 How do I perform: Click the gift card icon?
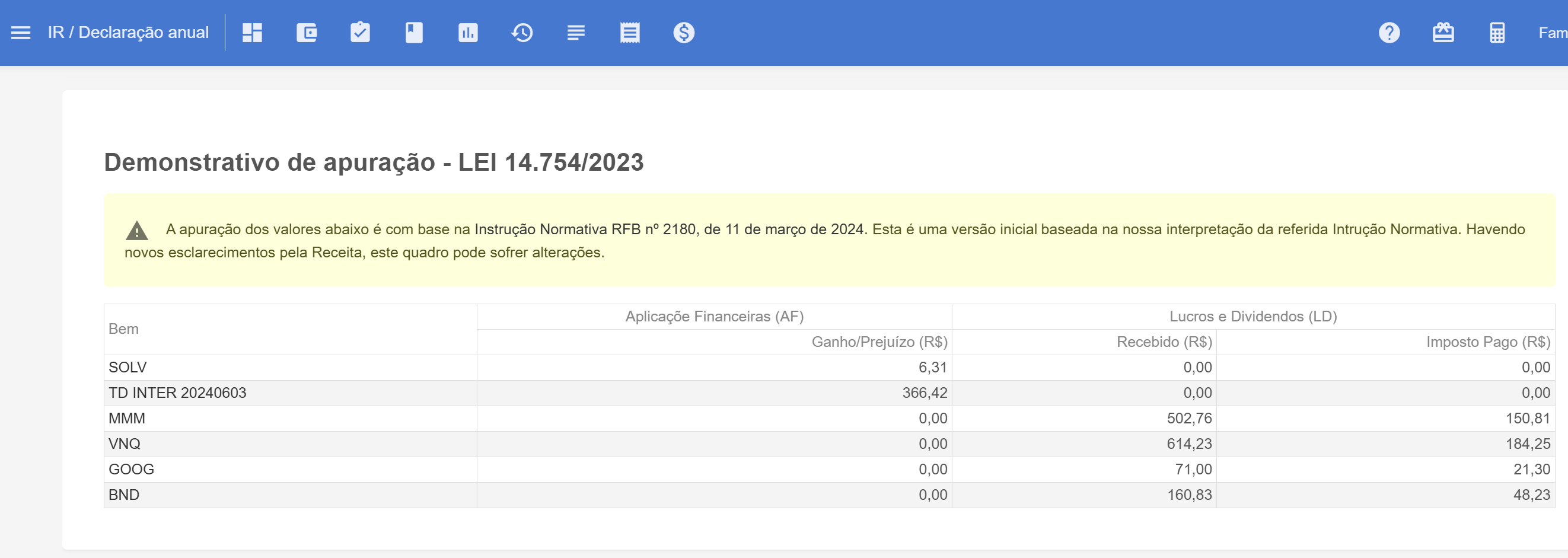pyautogui.click(x=1443, y=33)
